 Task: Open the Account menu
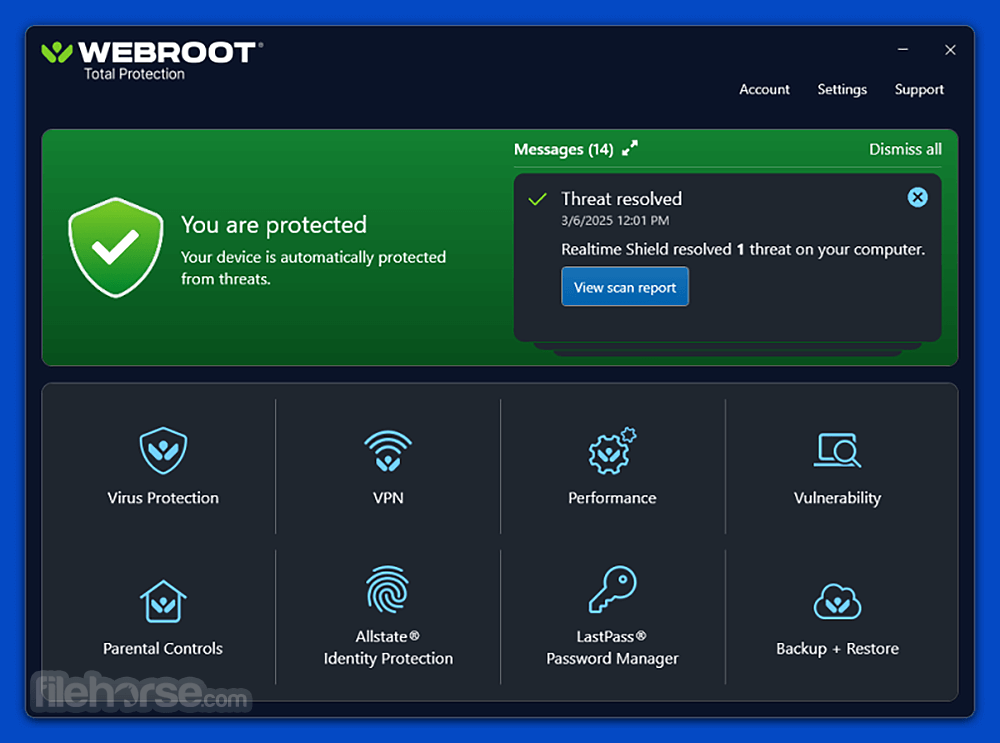(x=764, y=89)
